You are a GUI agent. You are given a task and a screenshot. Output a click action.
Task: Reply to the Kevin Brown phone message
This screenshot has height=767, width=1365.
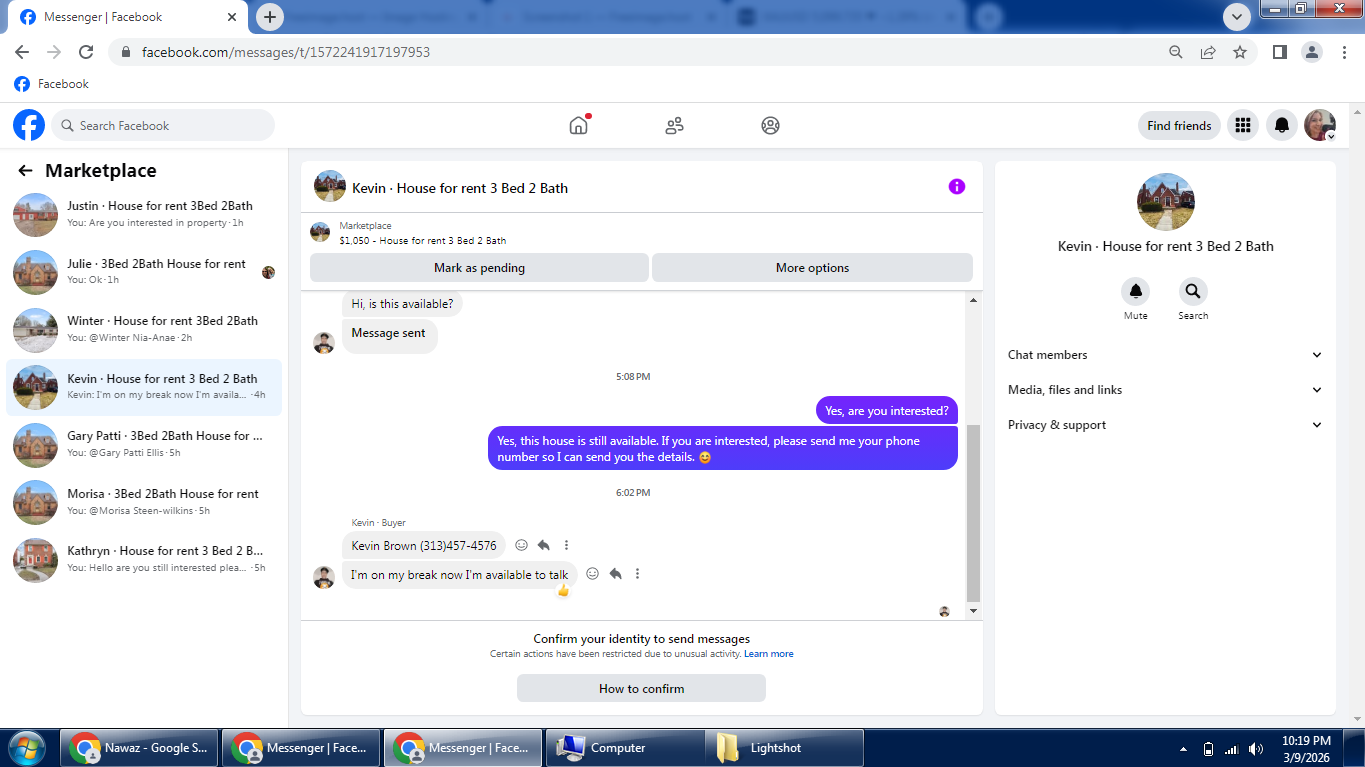coord(544,545)
